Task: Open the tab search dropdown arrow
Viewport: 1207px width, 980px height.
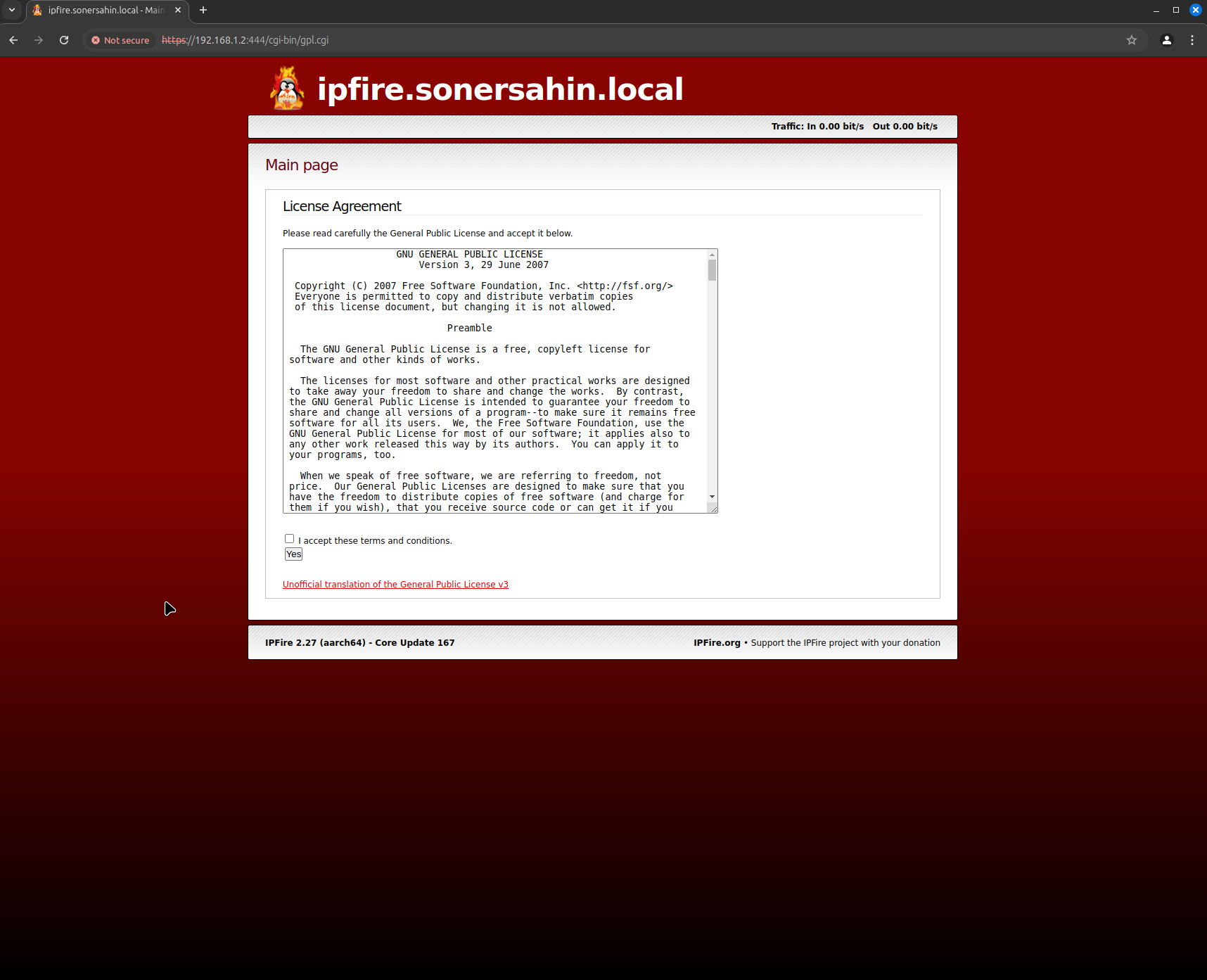Action: coord(12,10)
